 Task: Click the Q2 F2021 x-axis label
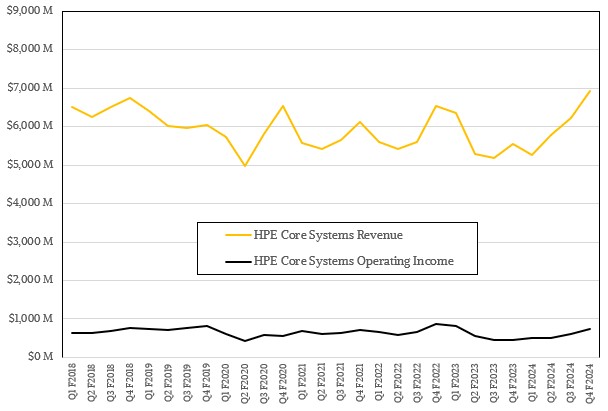[x=321, y=382]
